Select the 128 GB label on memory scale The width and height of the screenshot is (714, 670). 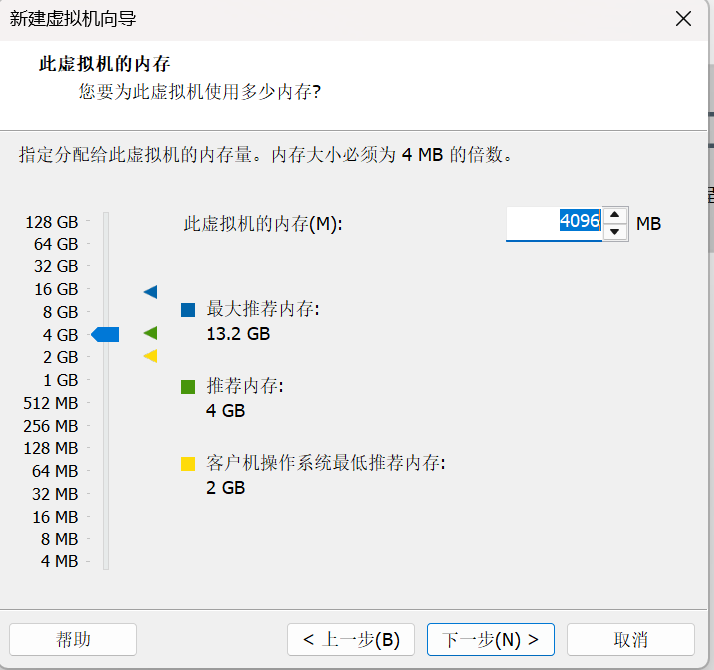(51, 222)
